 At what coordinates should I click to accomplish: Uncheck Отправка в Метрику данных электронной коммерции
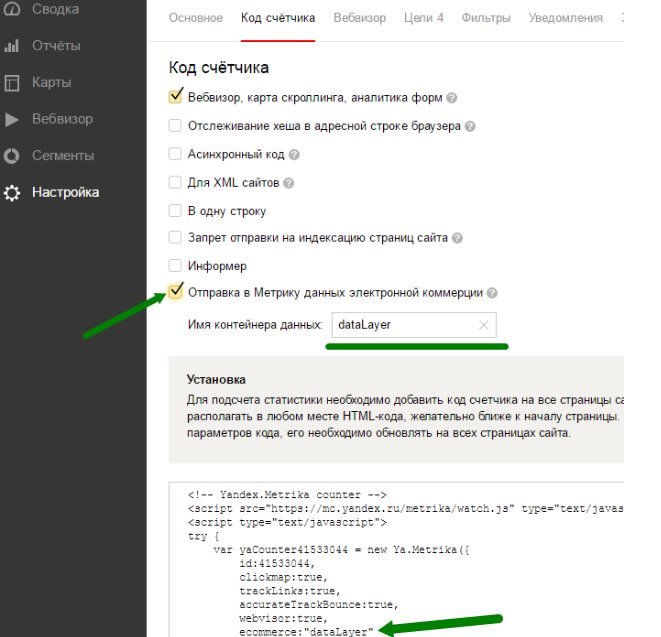[x=175, y=292]
